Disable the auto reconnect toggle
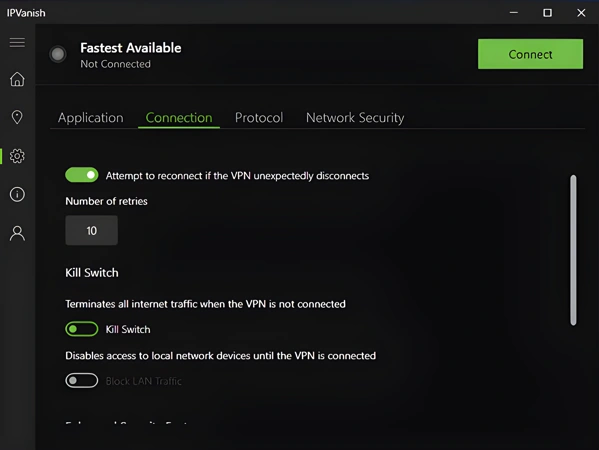 pos(82,175)
